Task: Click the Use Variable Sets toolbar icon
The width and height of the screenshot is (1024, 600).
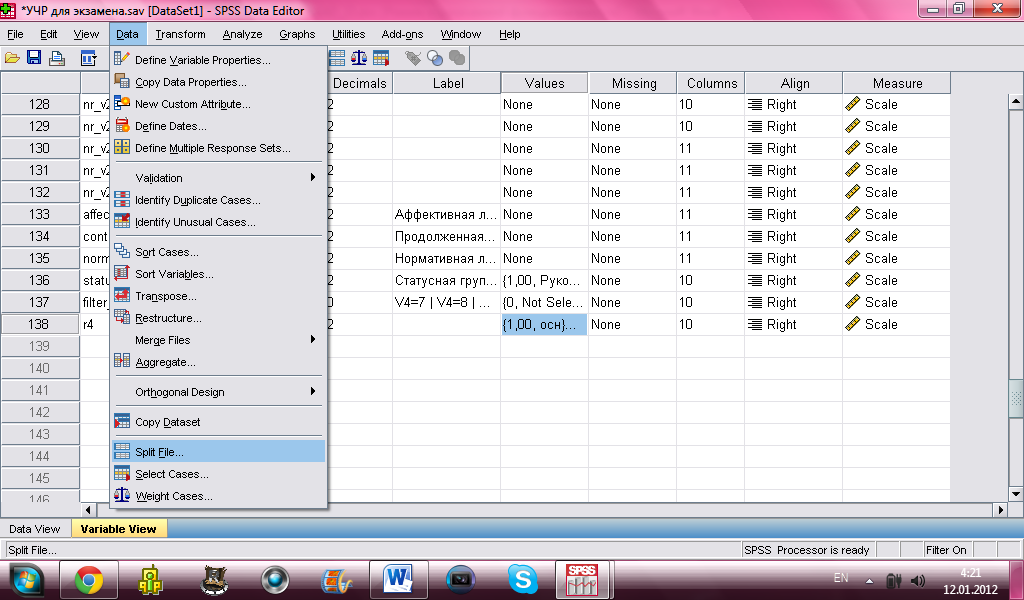Action: (x=435, y=58)
